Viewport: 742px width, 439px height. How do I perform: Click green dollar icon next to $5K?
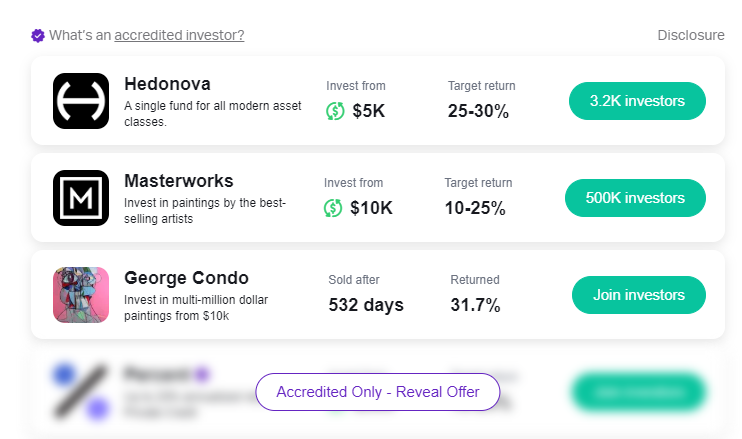click(x=335, y=111)
